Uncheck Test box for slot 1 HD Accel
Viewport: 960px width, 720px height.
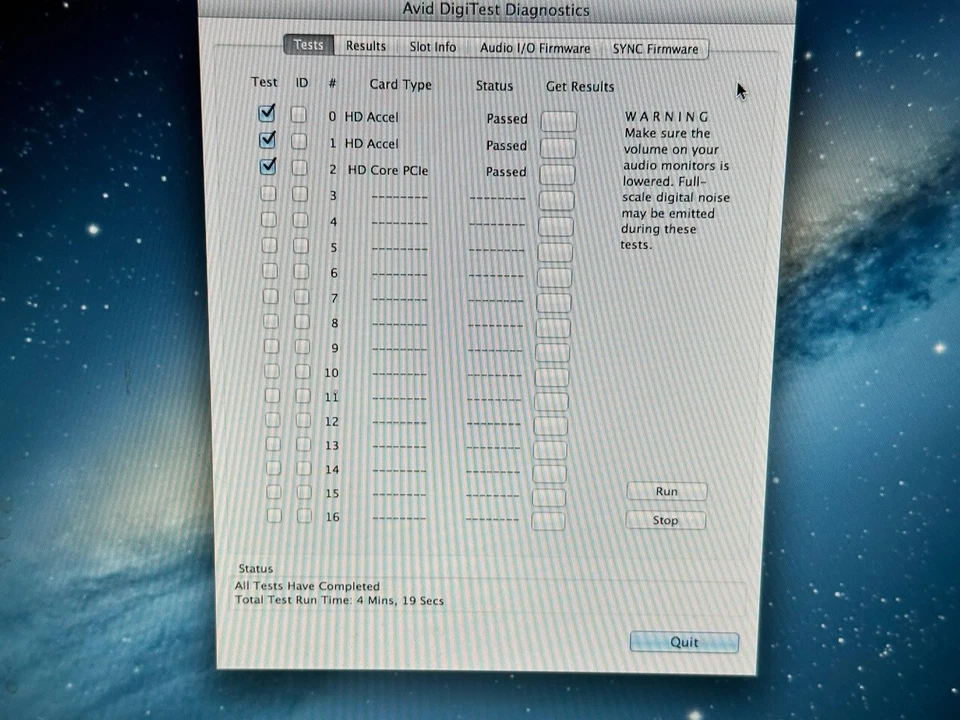pyautogui.click(x=268, y=140)
